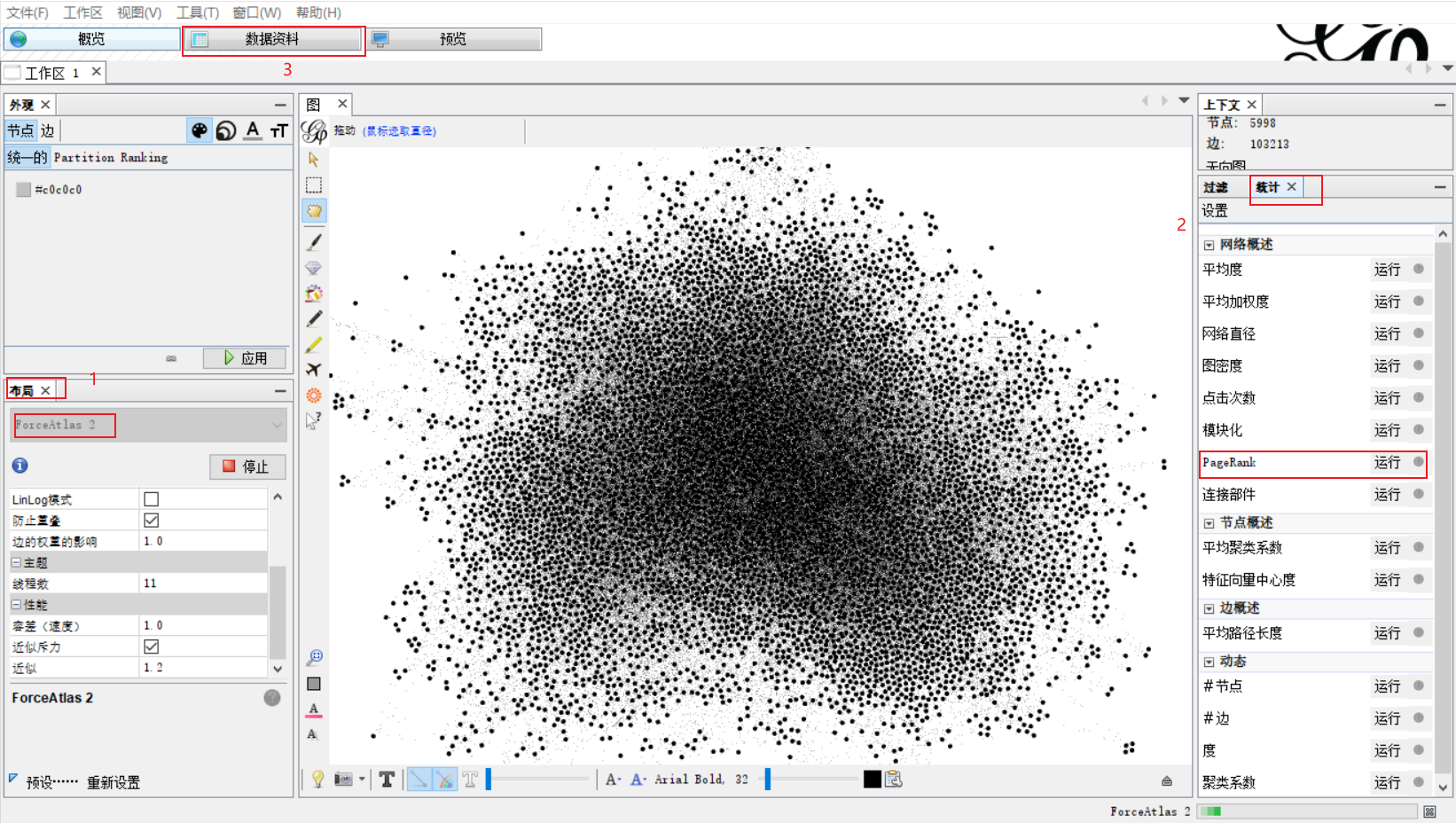Viewport: 1456px width, 823px height.
Task: Activate the shortest path airplane tool
Action: [314, 370]
